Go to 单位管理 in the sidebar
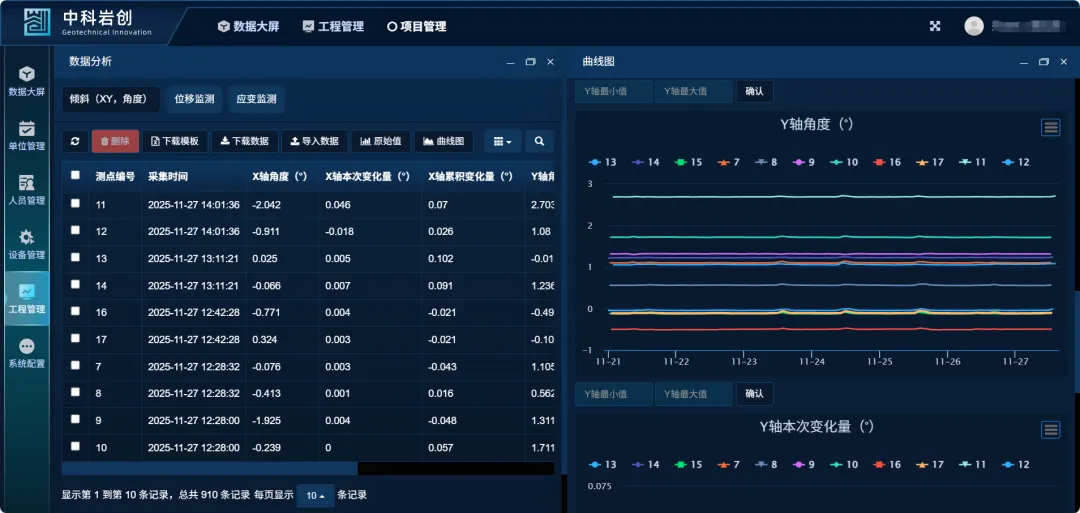This screenshot has height=513, width=1080. tap(27, 135)
